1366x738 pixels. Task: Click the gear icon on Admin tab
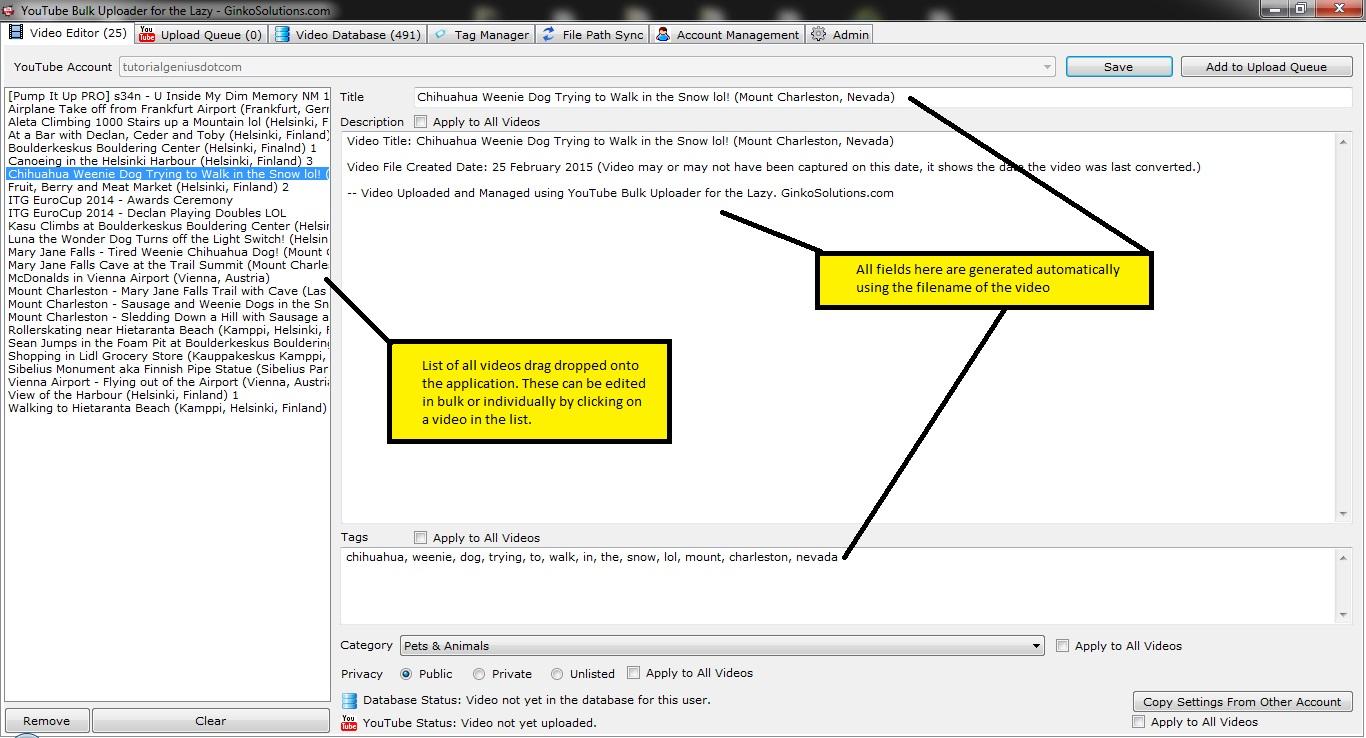[818, 34]
